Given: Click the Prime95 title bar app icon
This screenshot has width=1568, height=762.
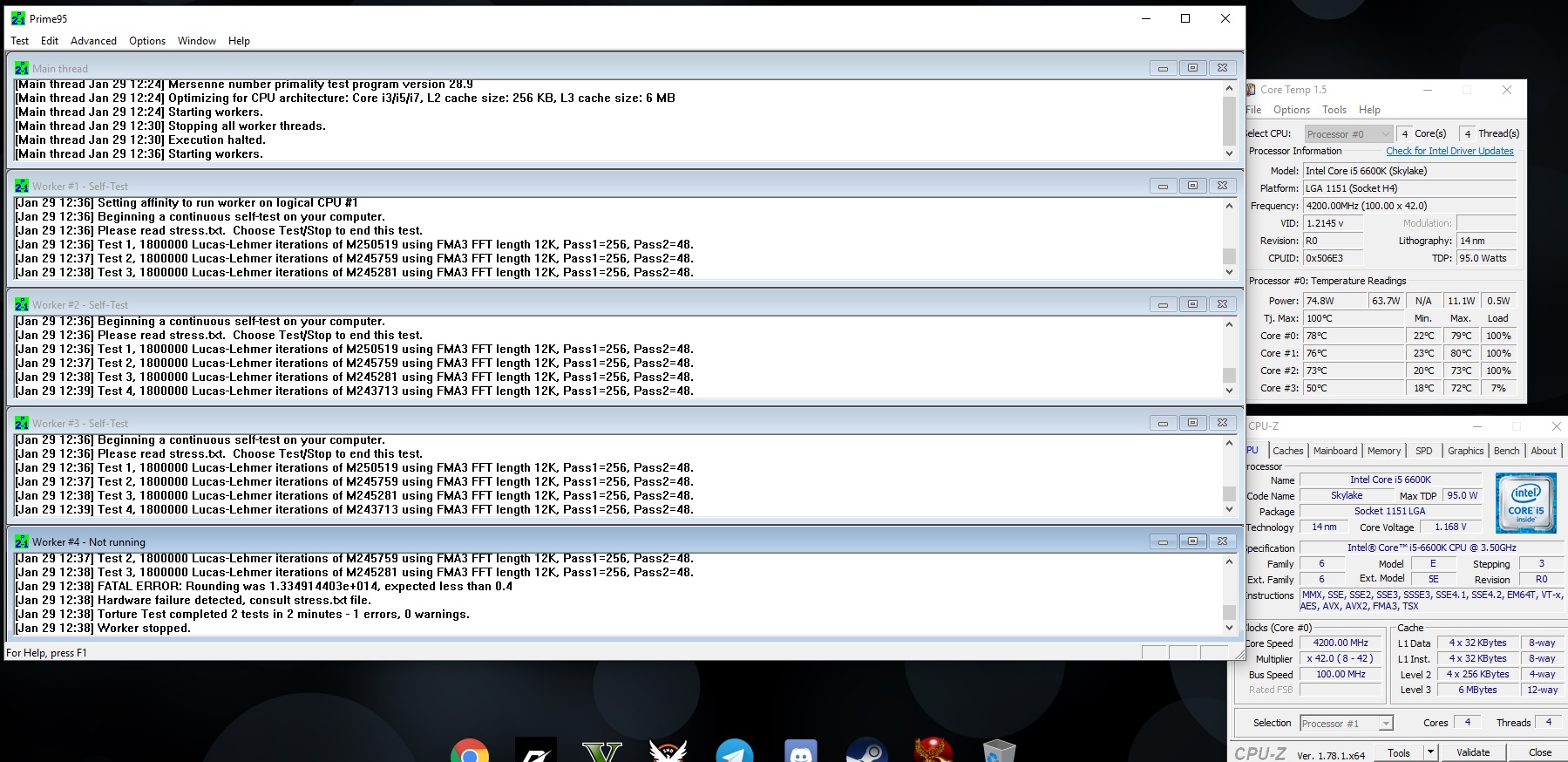Looking at the screenshot, I should [x=18, y=18].
